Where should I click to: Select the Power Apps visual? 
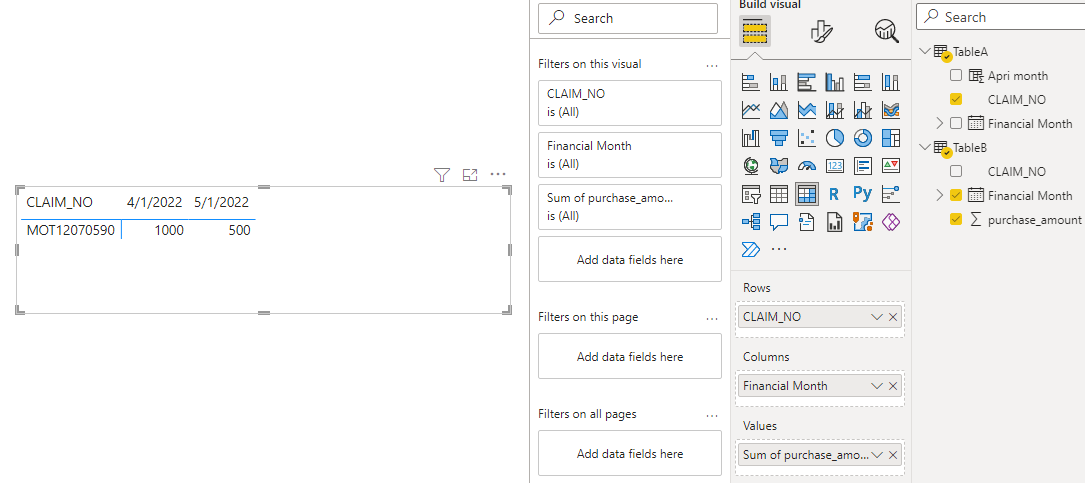click(x=891, y=222)
